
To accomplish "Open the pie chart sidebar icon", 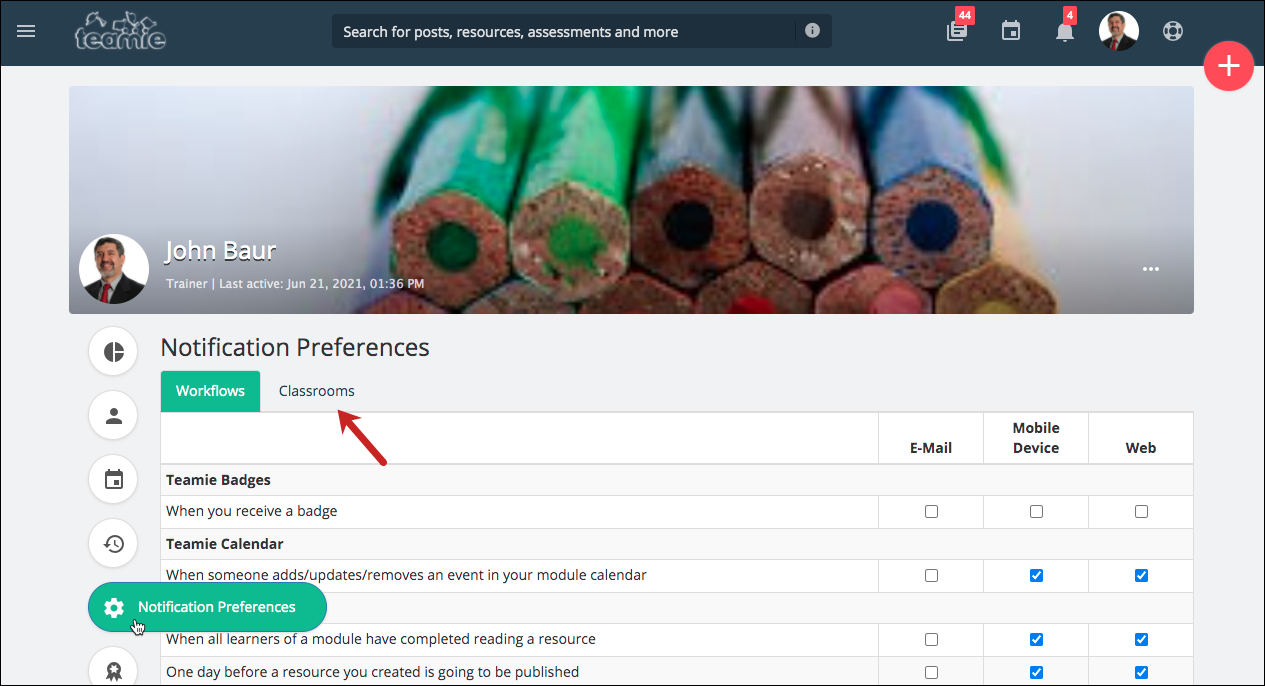I will click(114, 352).
